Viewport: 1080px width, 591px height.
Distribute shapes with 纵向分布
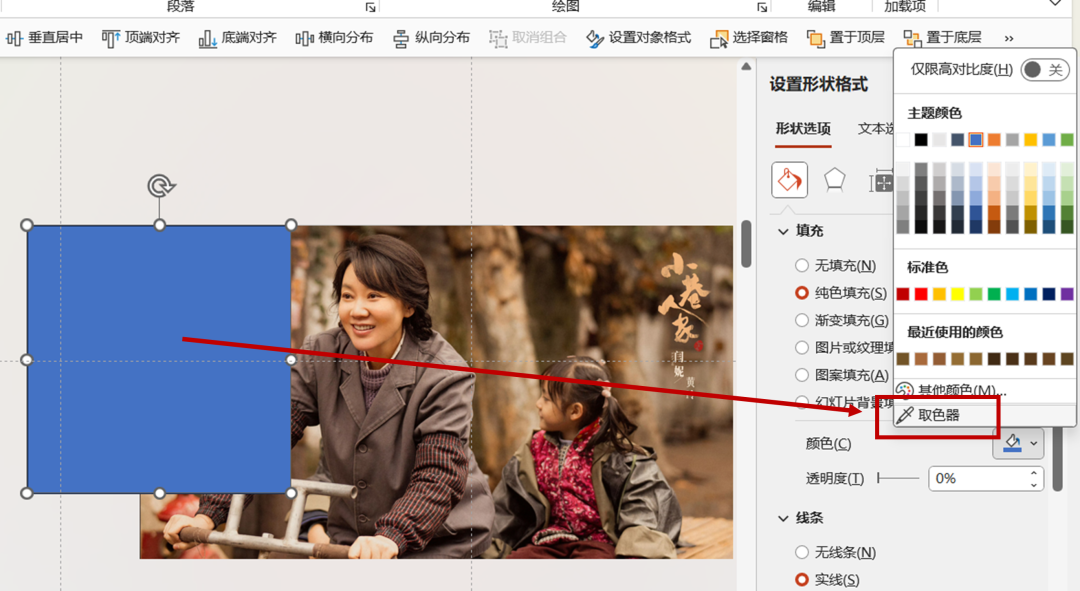click(x=431, y=37)
